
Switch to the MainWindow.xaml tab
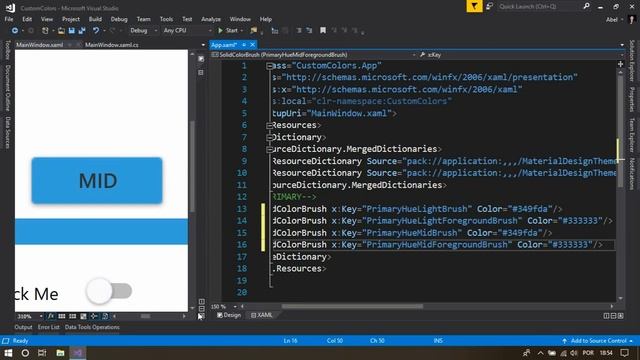click(39, 45)
